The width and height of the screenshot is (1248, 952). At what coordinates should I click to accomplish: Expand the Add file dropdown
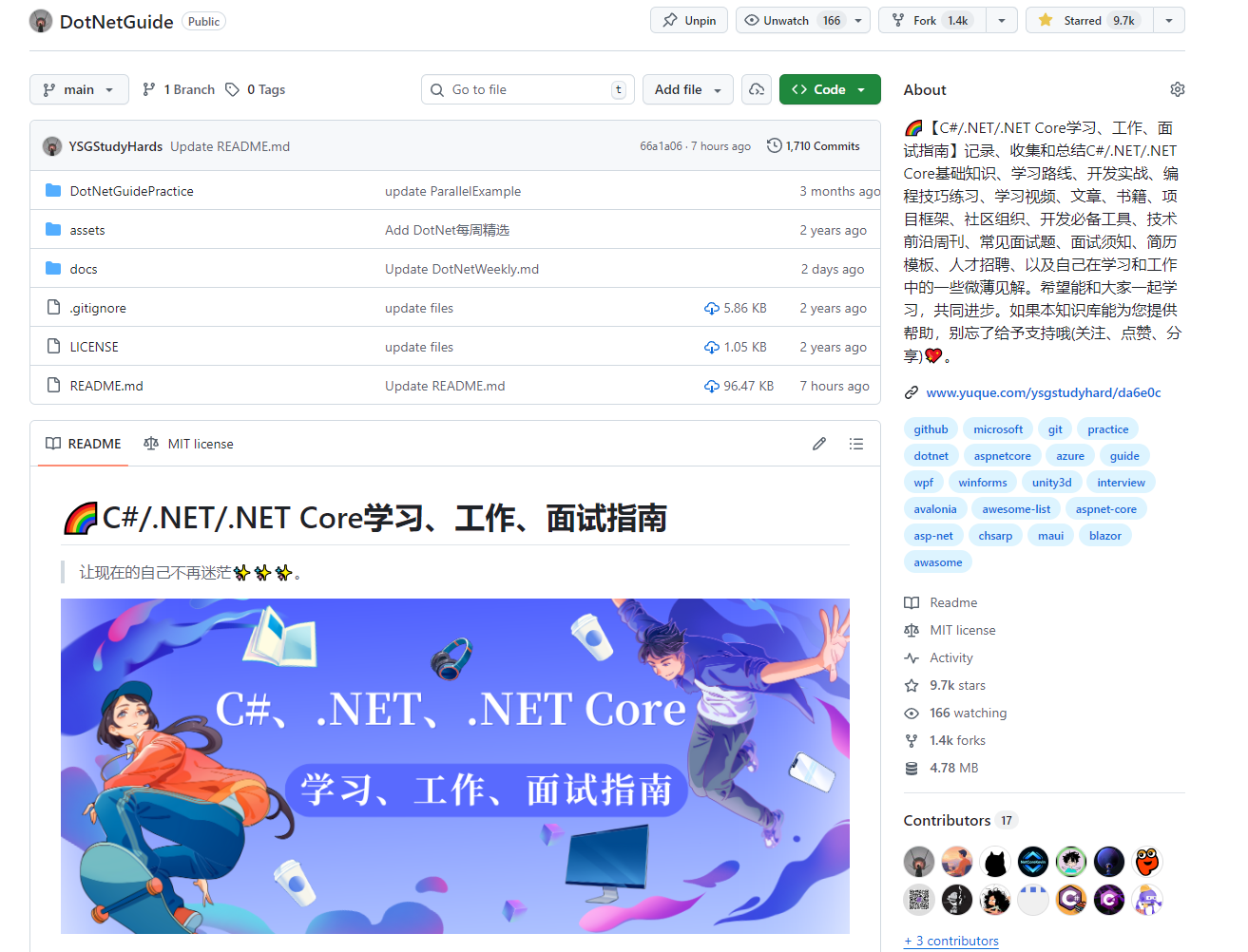(x=688, y=89)
